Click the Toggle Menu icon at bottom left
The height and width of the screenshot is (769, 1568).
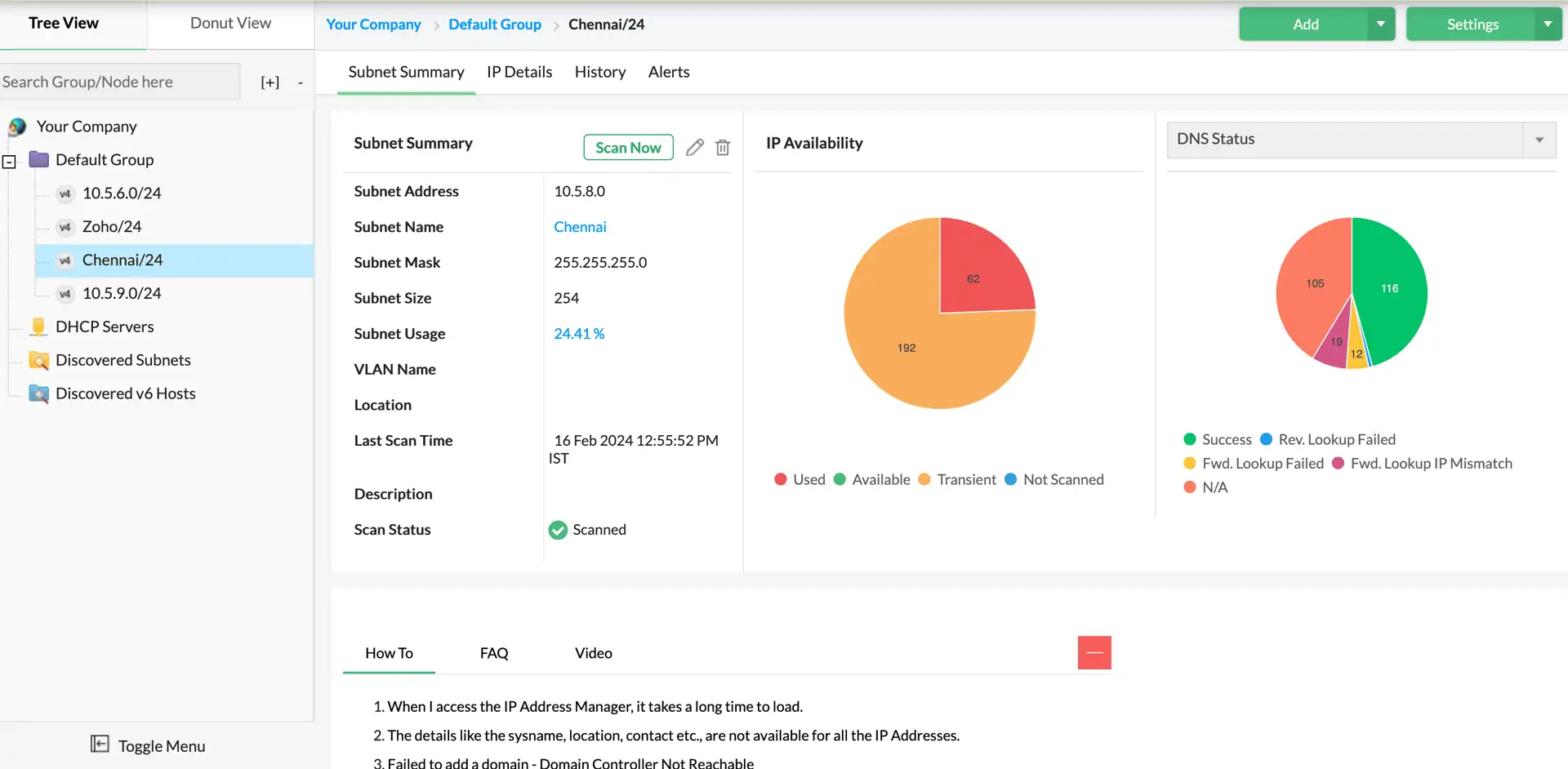click(x=99, y=744)
